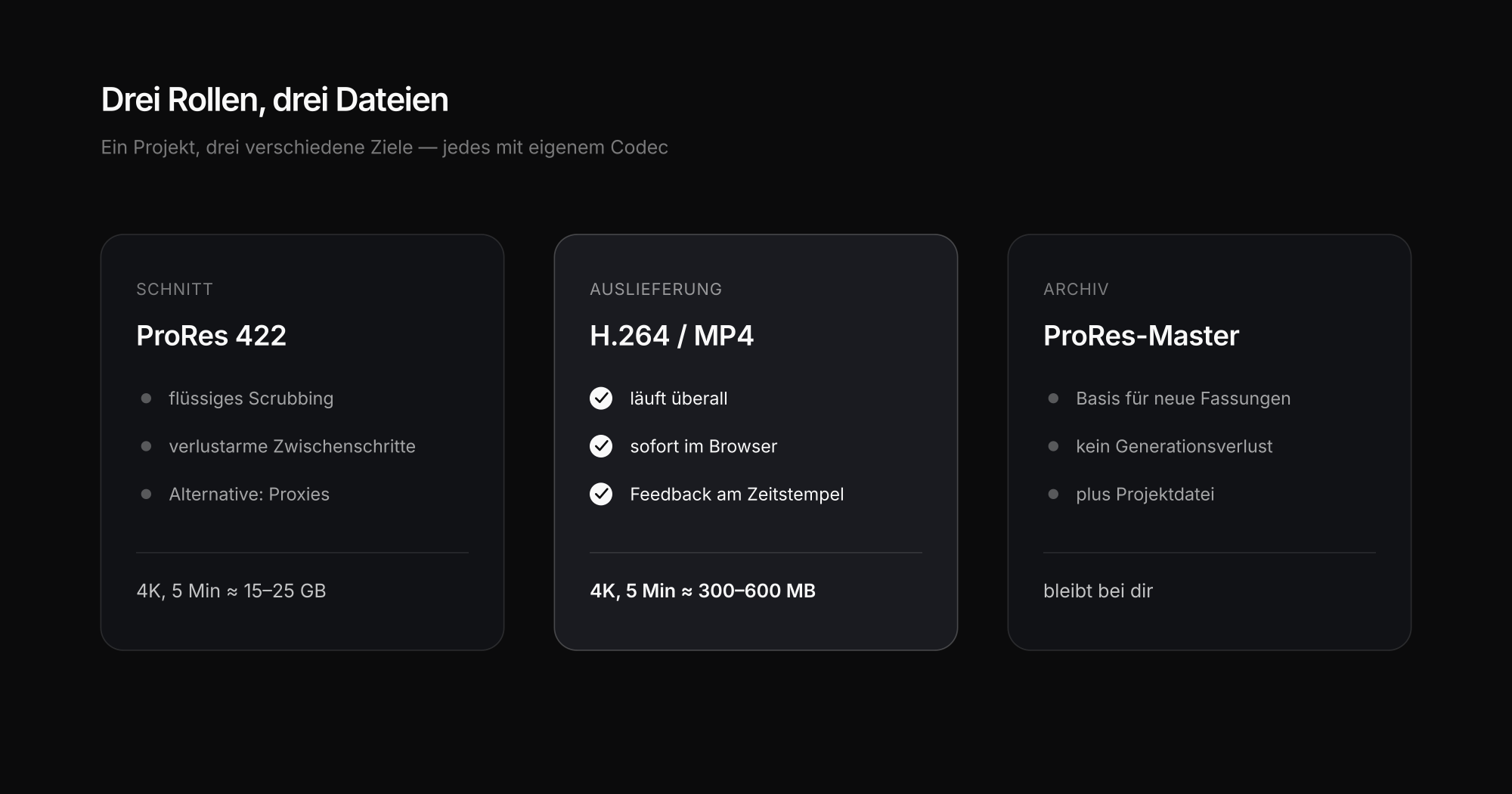
Task: Click the text 'läuft überall'
Action: tap(679, 399)
